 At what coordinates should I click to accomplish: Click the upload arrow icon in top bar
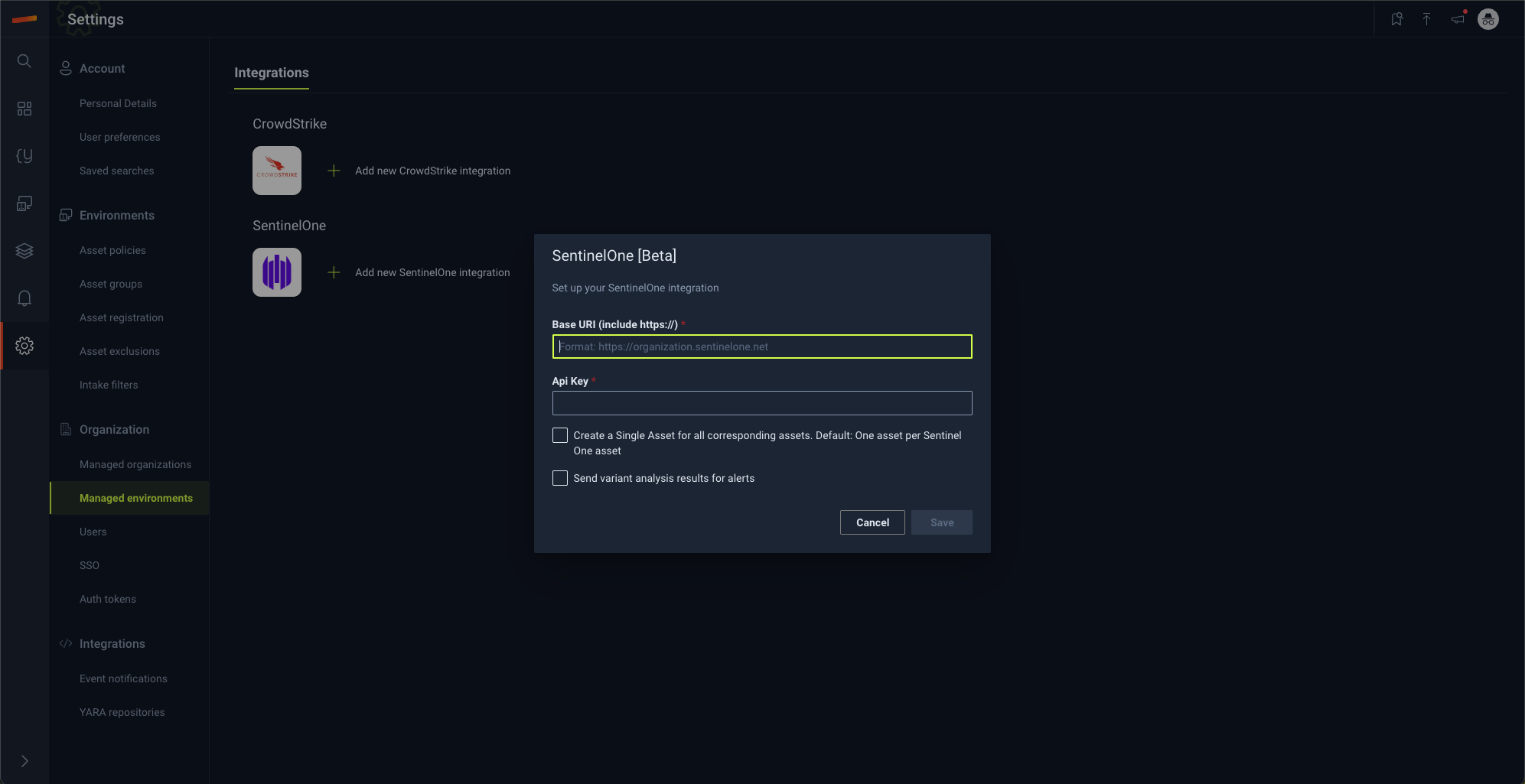point(1426,19)
